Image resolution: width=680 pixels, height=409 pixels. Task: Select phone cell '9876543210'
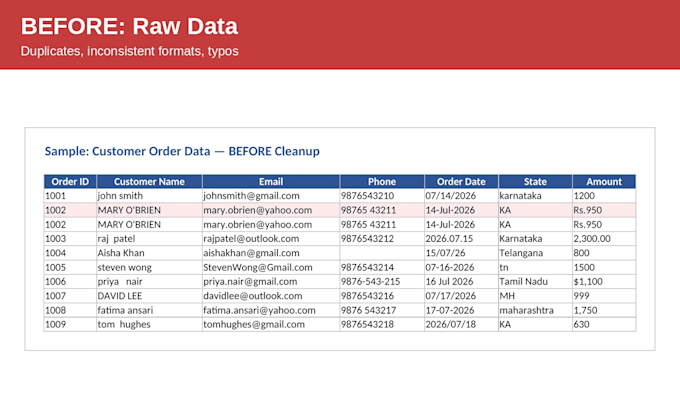(x=382, y=196)
